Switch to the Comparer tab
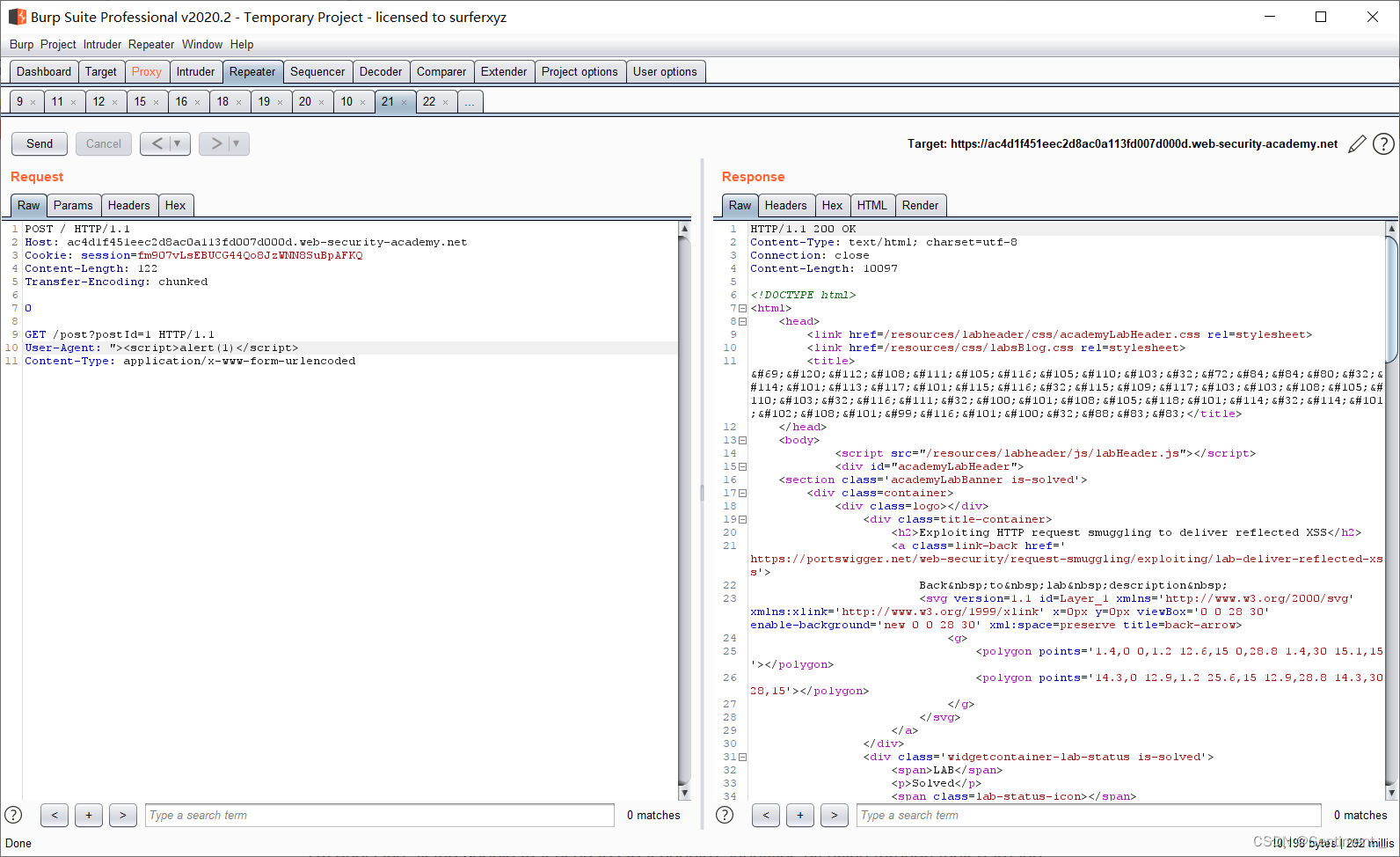 pyautogui.click(x=441, y=72)
